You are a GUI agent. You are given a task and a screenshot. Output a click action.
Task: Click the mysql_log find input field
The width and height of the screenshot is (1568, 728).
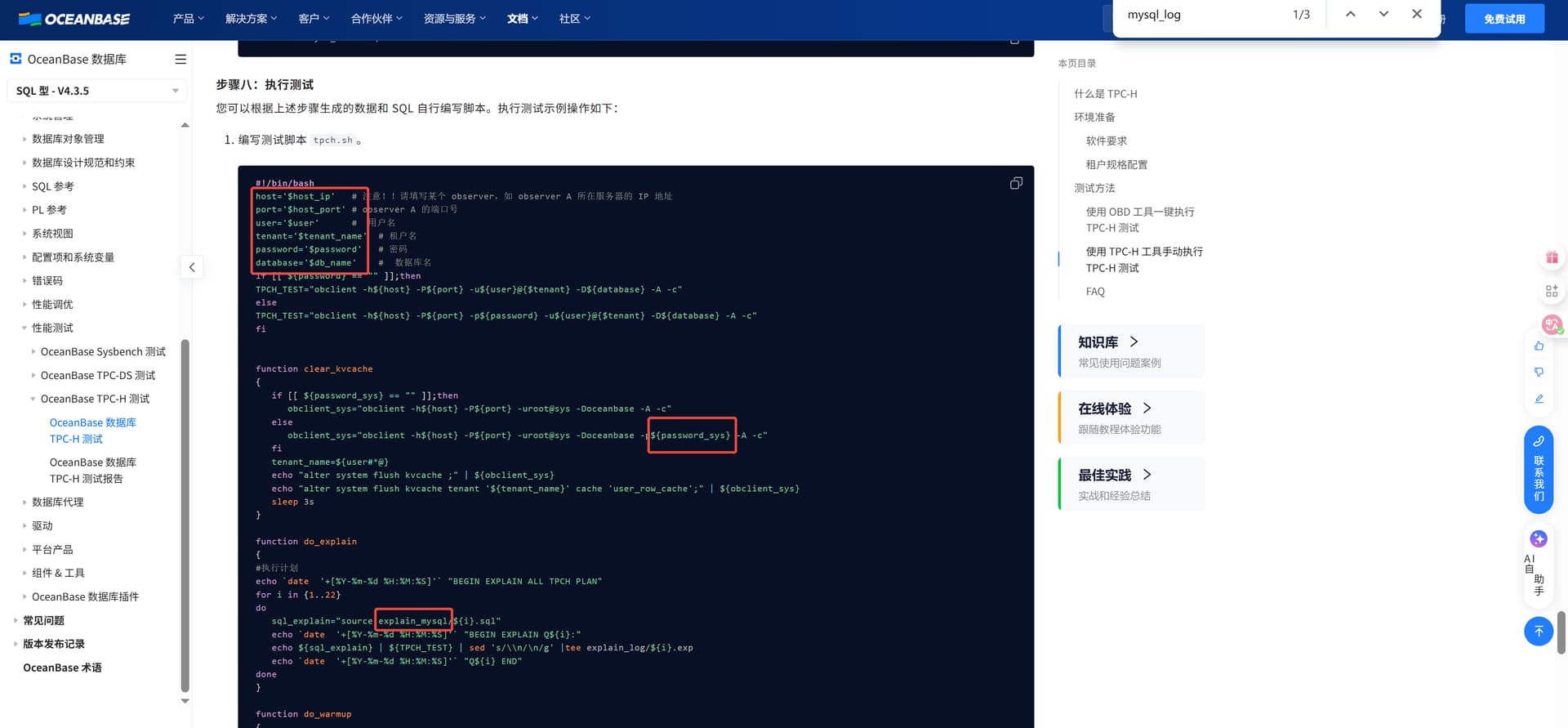coord(1199,15)
